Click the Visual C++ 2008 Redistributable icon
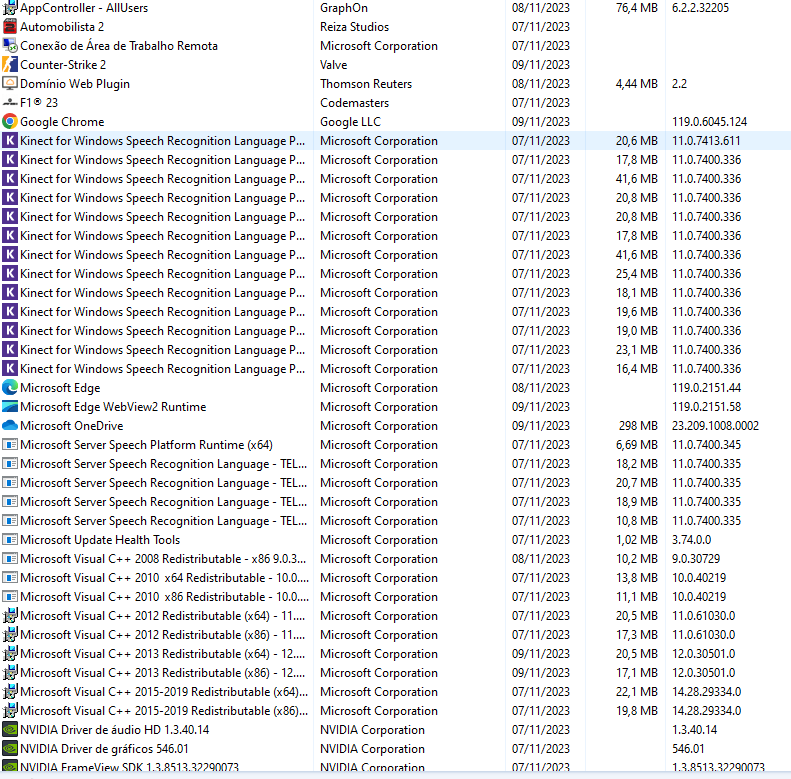The image size is (791, 779). (10, 559)
